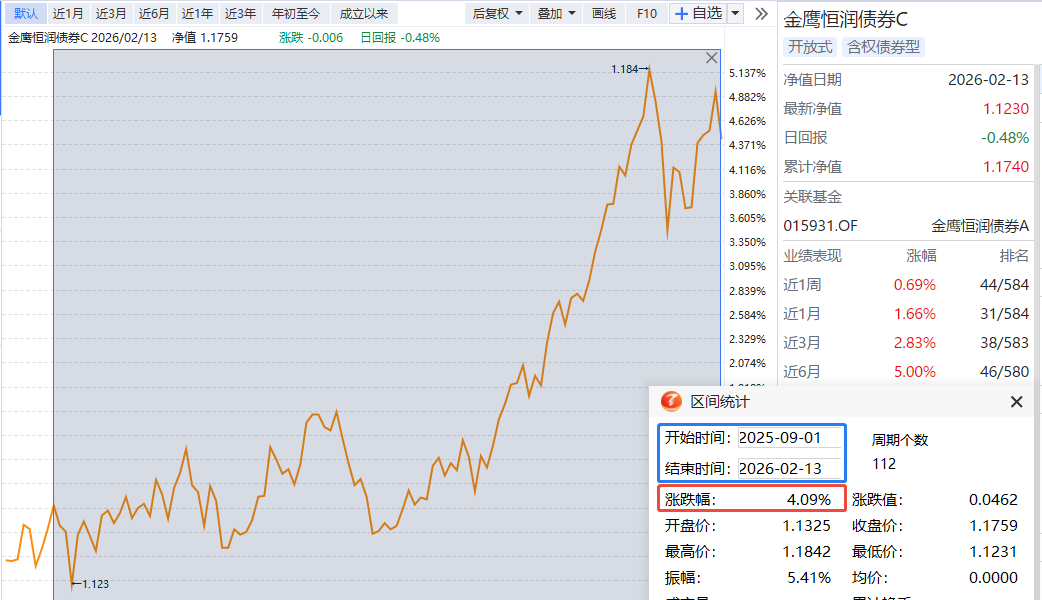Edit the 开始时间 date field
The image size is (1042, 600).
click(x=789, y=438)
